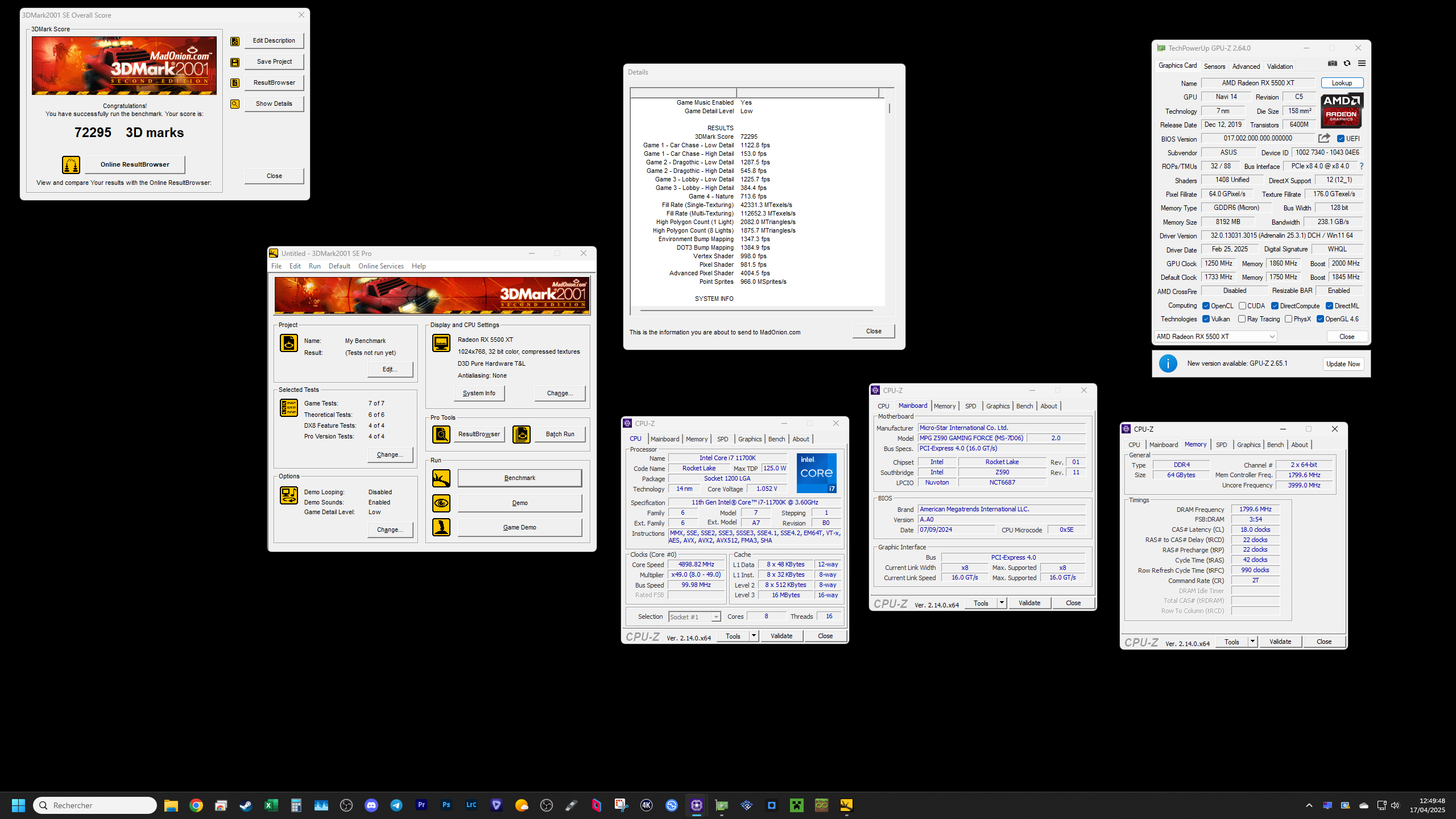
Task: Expand Tools dropdown arrow in Memory CPU-Z window
Action: click(x=1252, y=642)
